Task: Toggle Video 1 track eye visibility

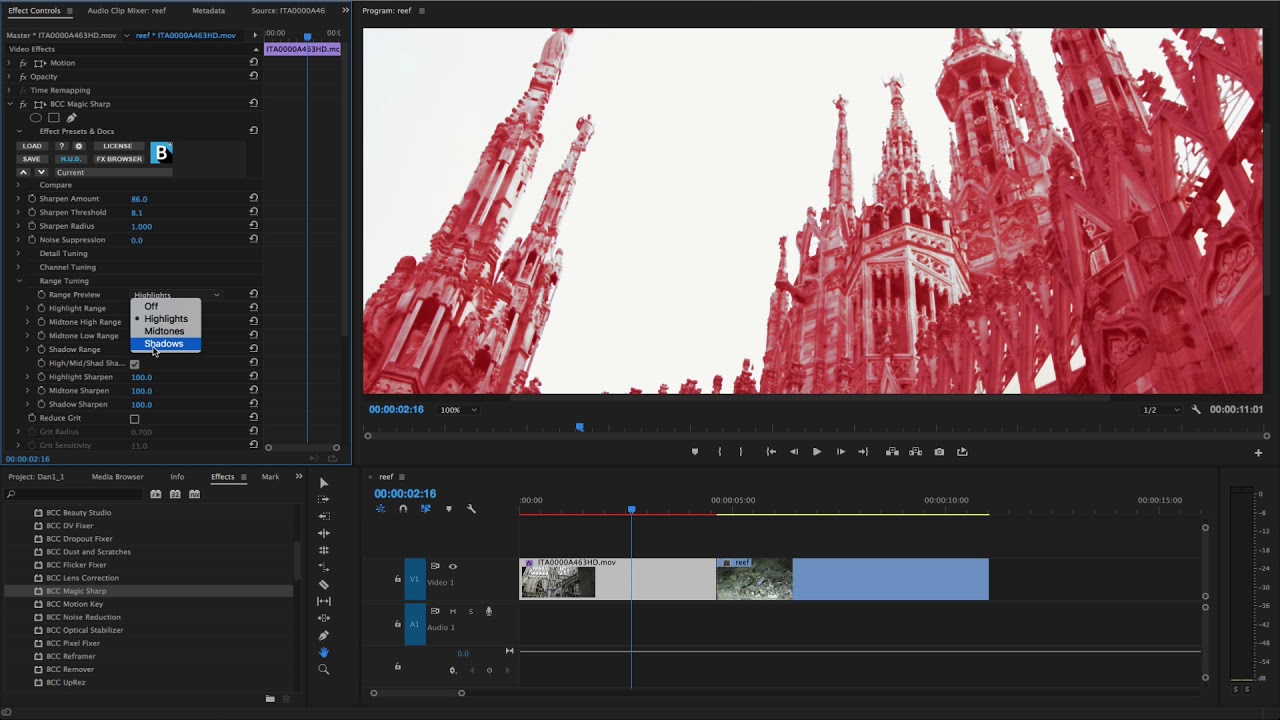Action: 452,566
